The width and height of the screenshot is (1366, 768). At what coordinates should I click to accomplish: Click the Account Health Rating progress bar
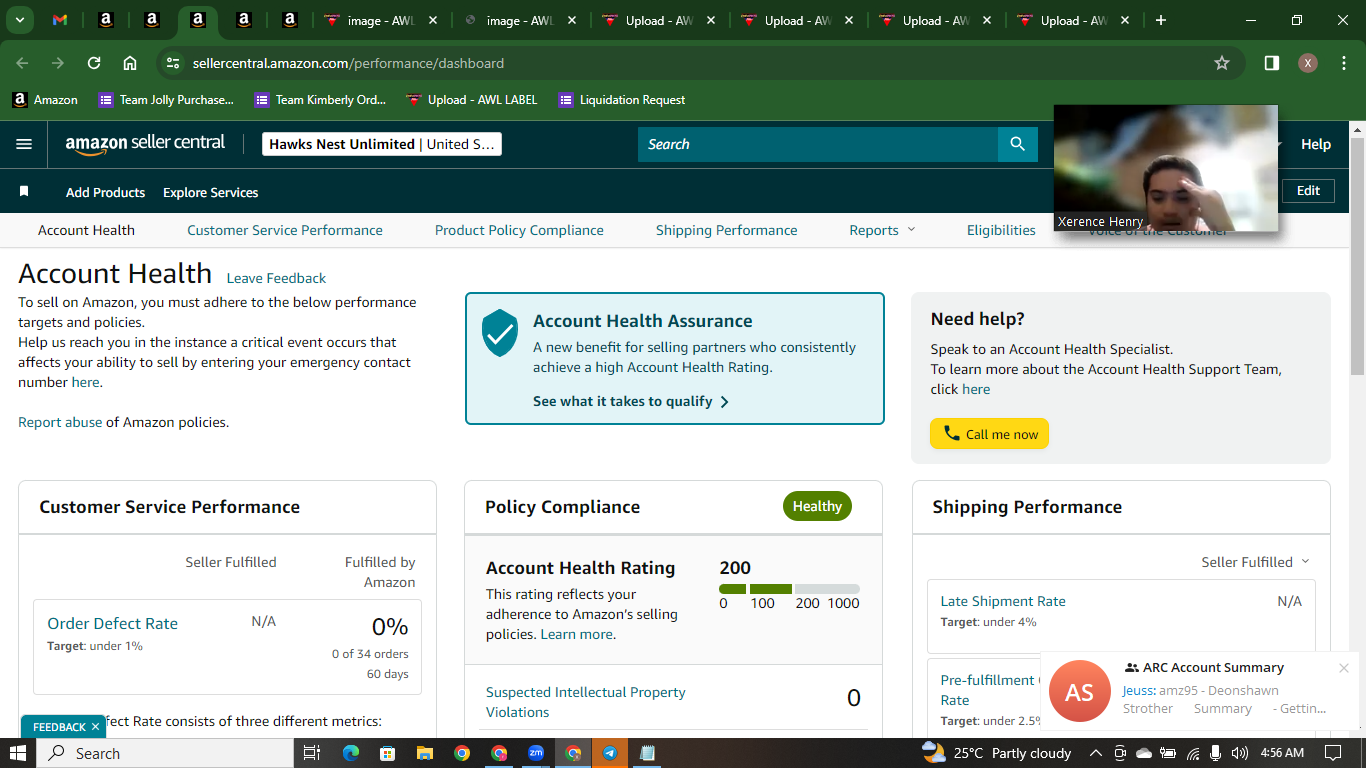[789, 589]
